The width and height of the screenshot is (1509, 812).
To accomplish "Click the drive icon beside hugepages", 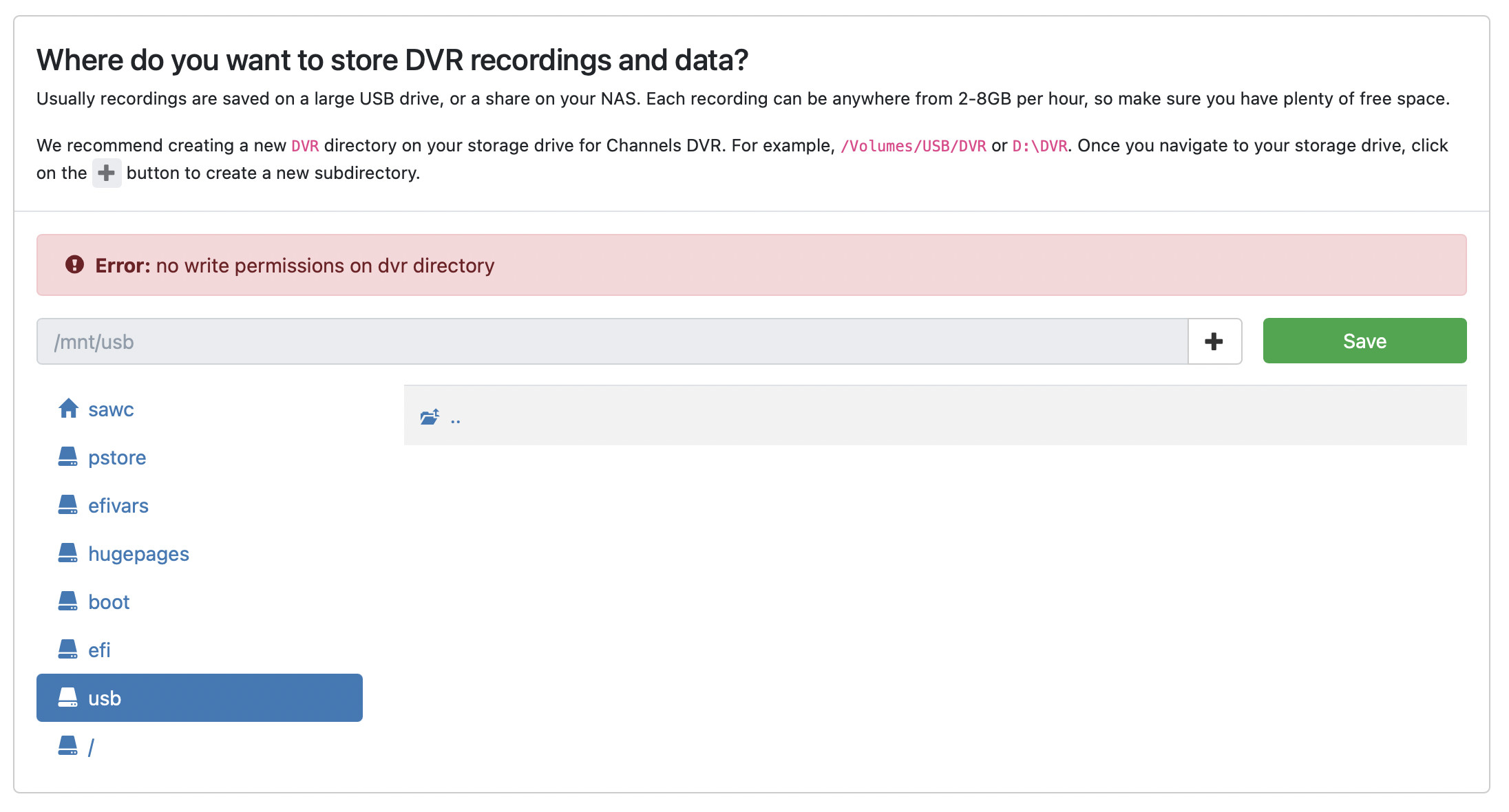I will [68, 553].
